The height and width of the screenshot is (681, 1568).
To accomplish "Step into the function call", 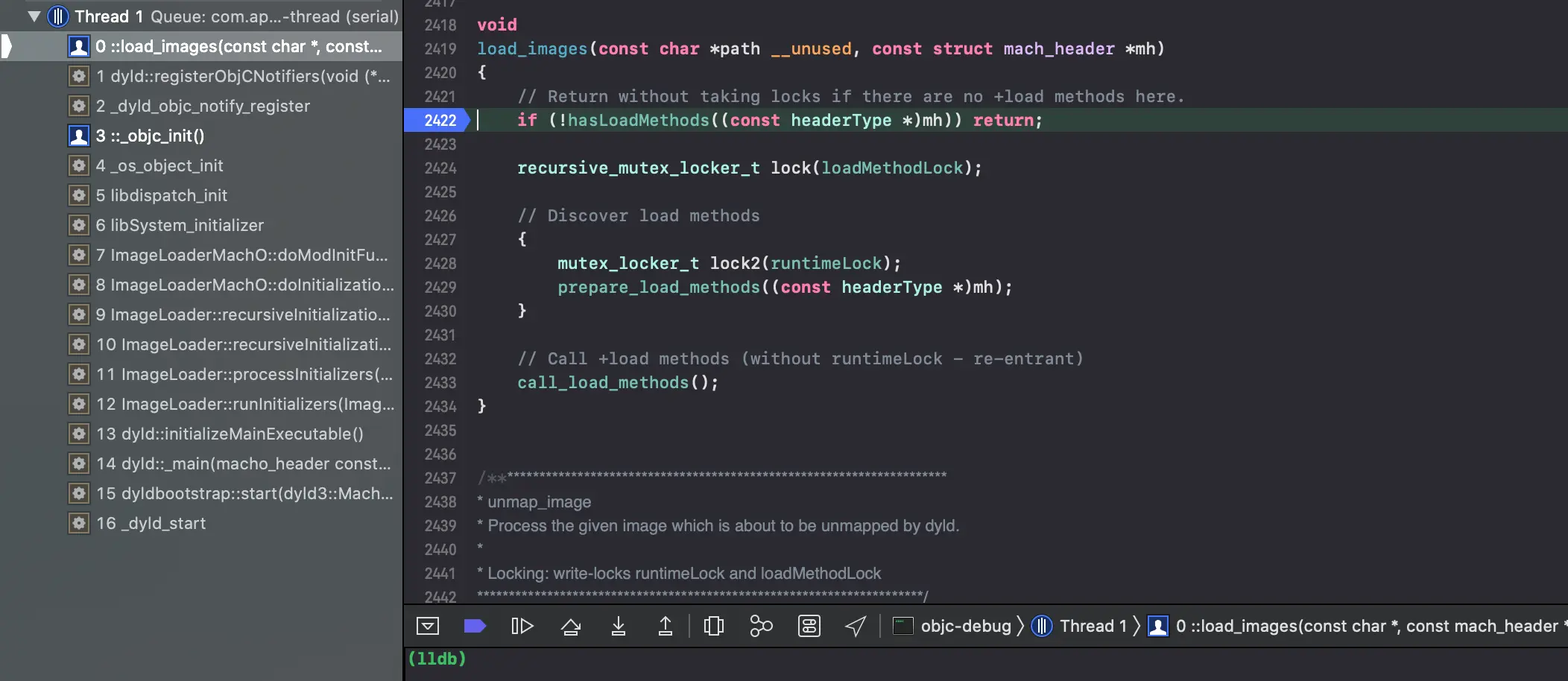I will pyautogui.click(x=619, y=626).
